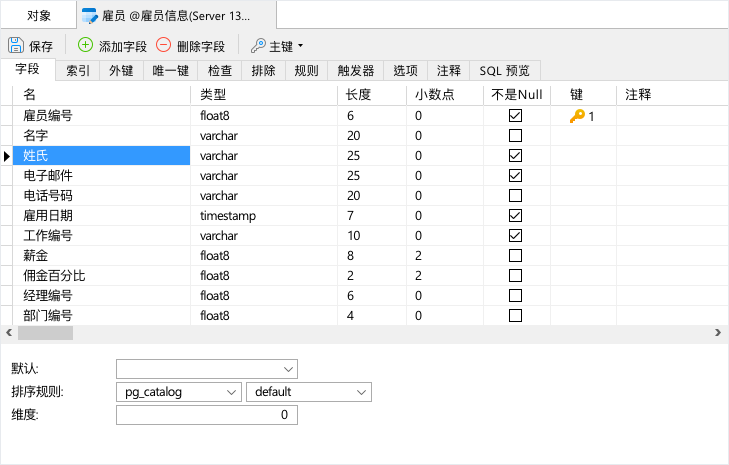Select the 名字 field name
This screenshot has height=465, width=729.
36,135
